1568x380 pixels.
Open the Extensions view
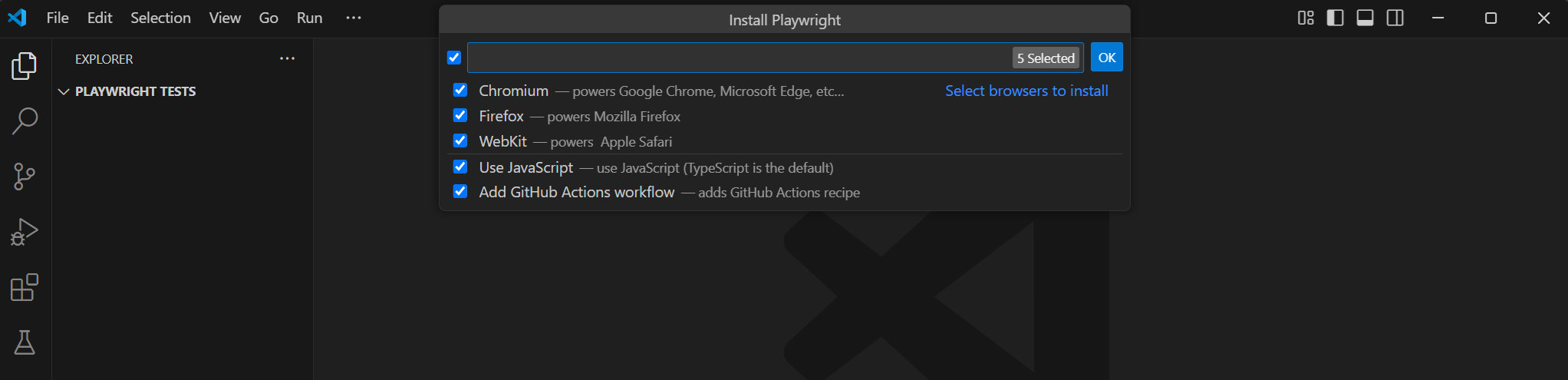click(x=25, y=288)
